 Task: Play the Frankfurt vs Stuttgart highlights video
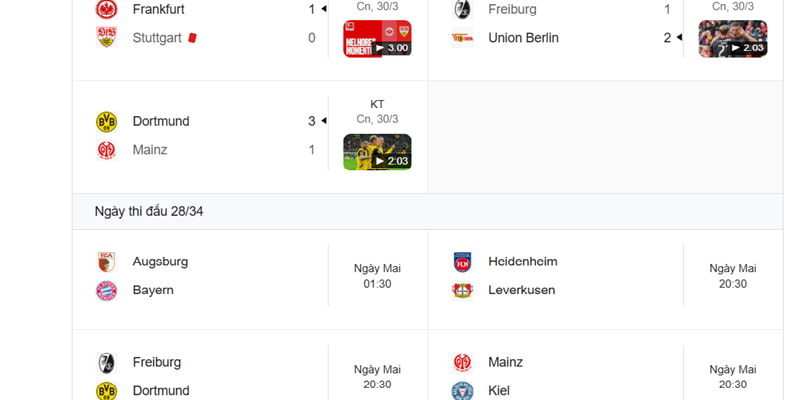point(377,39)
